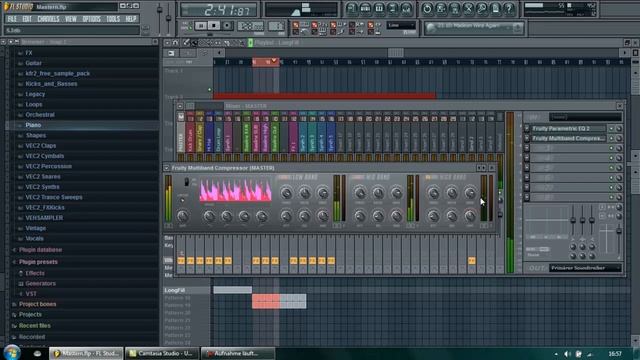Toggle the Master track's orange FX switch
Image resolution: width=640 pixels, height=360 pixels.
(181, 260)
